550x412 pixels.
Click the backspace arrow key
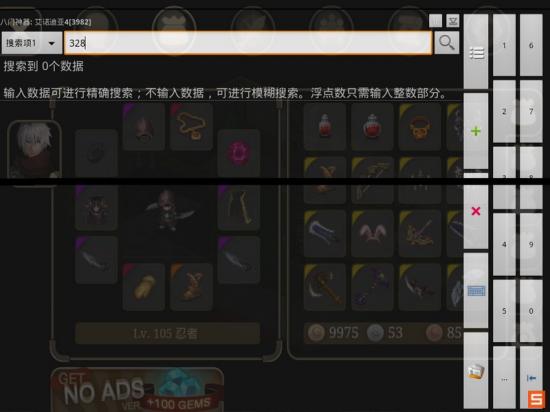pyautogui.click(x=531, y=378)
